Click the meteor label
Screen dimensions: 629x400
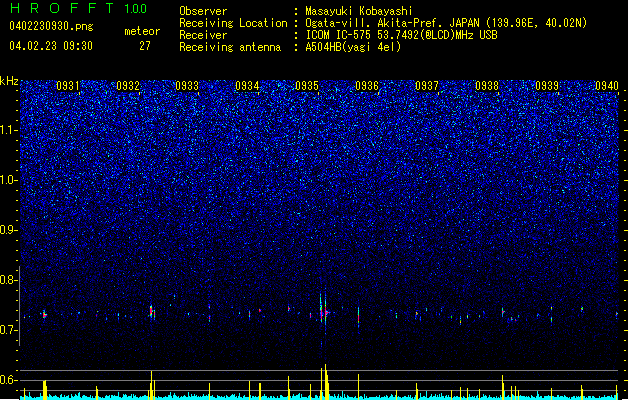pos(142,31)
